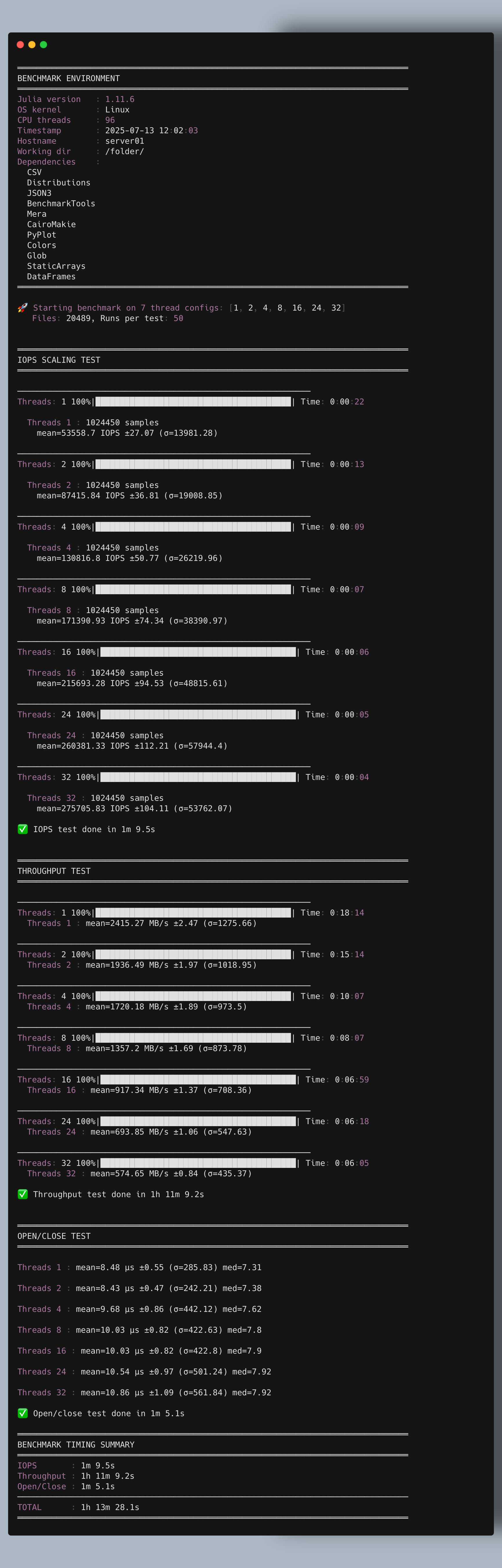Click the StaticArrays dependency entry

point(56,266)
